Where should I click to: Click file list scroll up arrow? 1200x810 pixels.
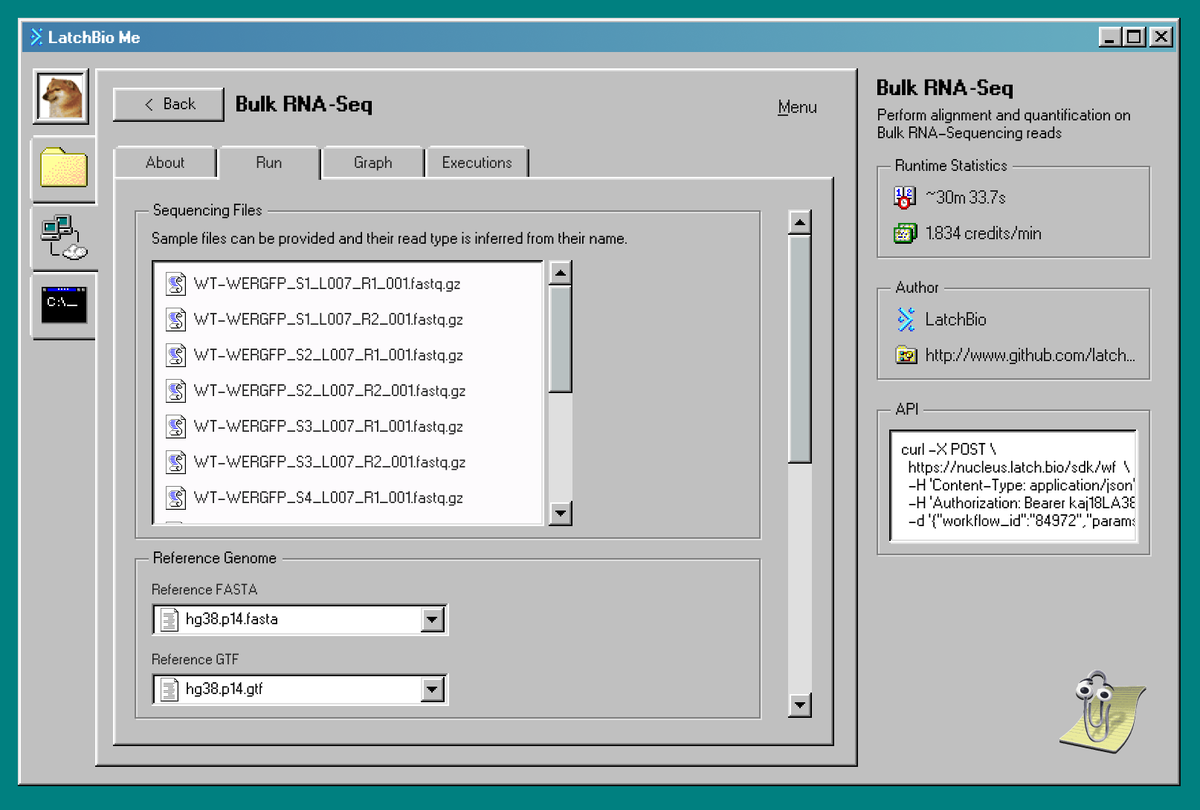point(561,273)
